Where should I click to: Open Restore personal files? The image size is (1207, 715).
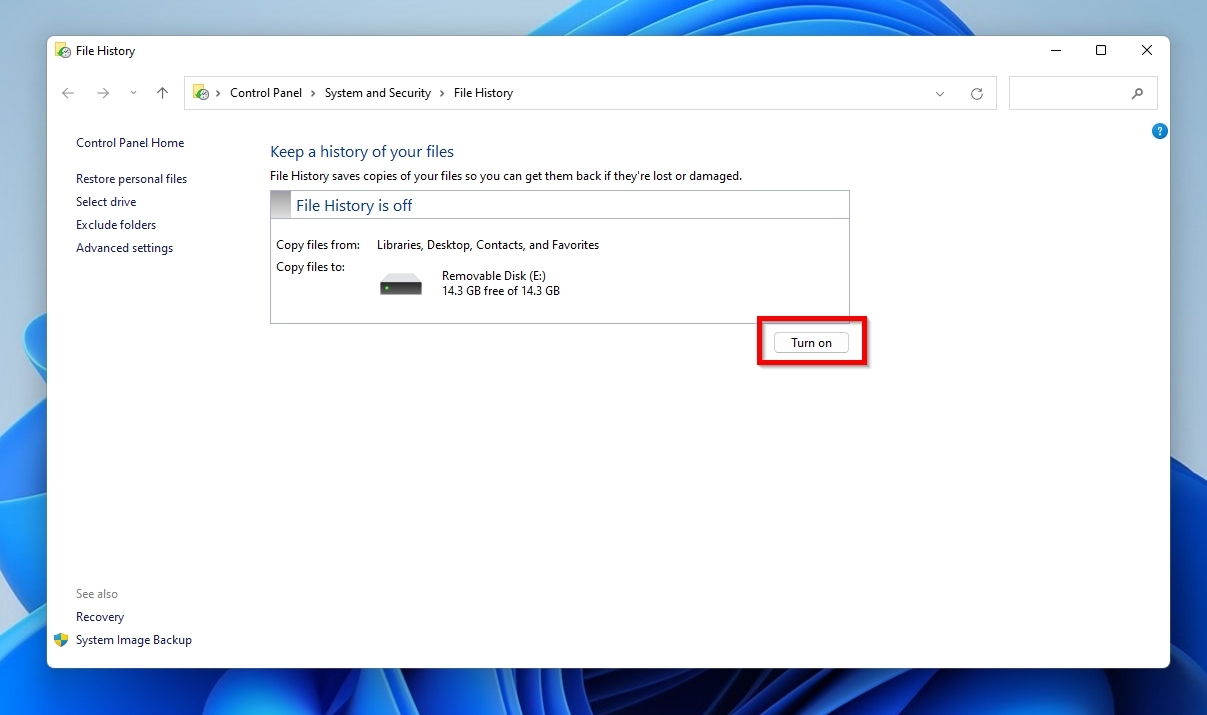coord(131,179)
